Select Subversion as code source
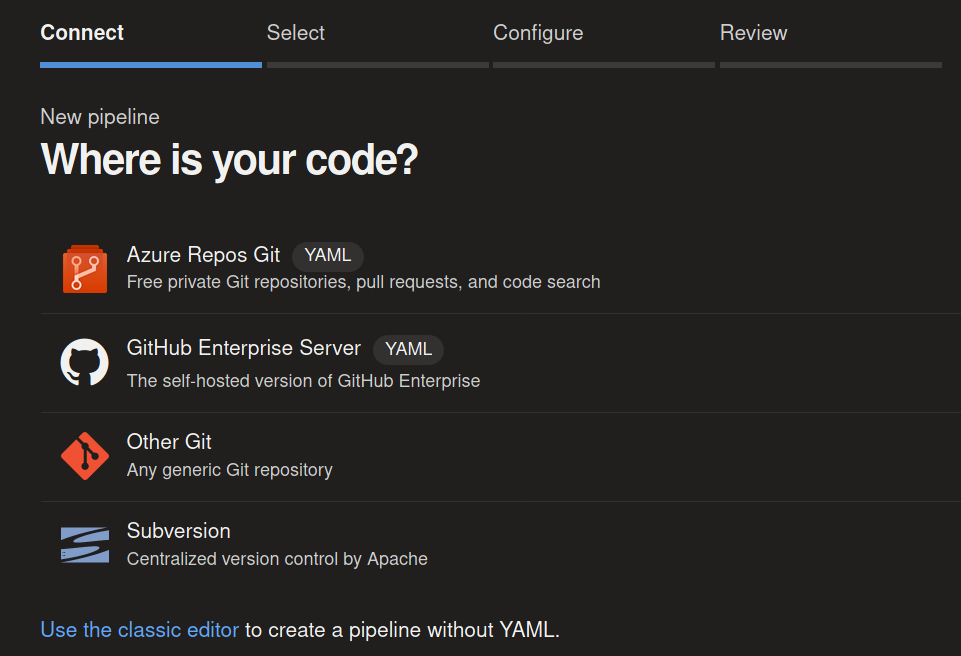 501,545
